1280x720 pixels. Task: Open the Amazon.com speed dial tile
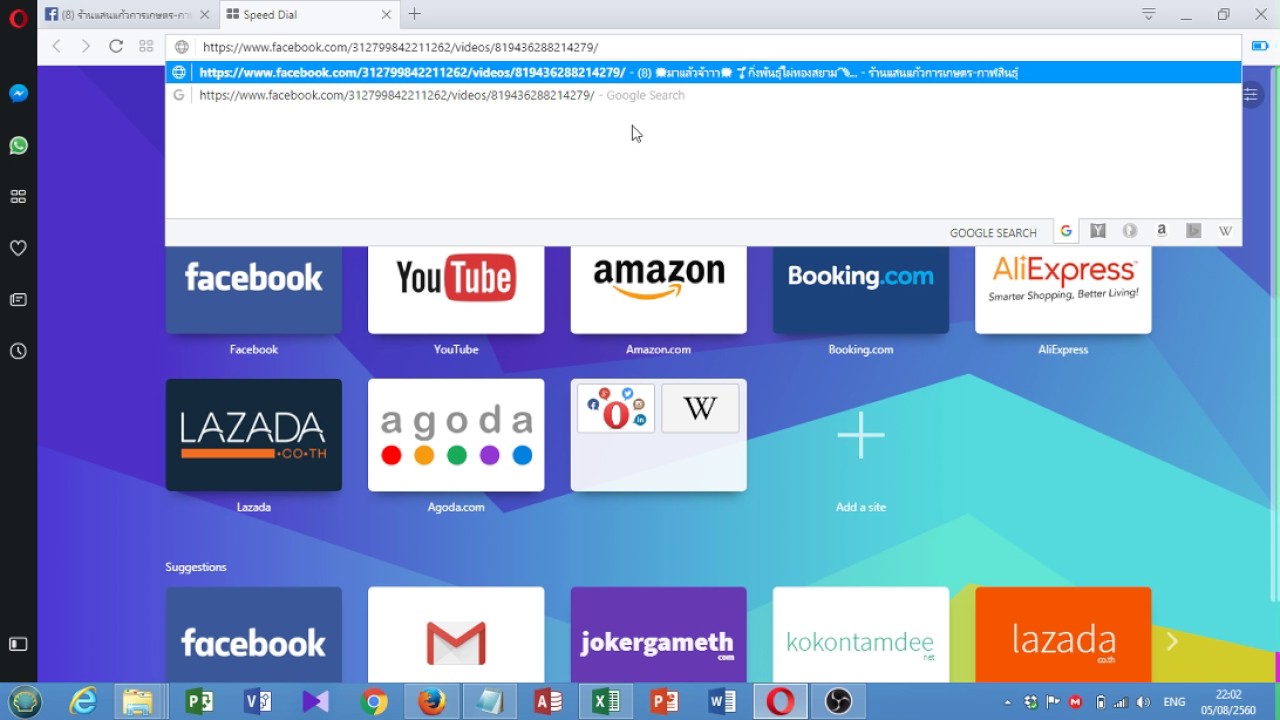[x=658, y=290]
